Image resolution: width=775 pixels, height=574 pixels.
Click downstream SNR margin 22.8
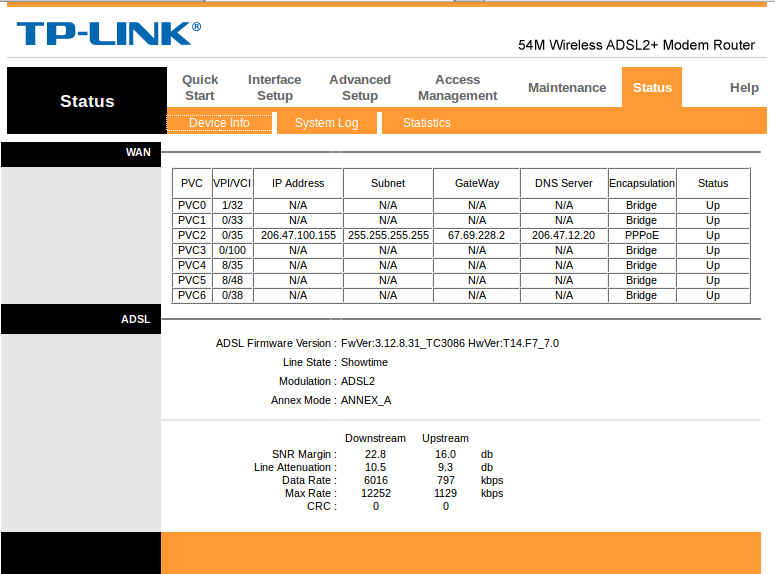(376, 454)
